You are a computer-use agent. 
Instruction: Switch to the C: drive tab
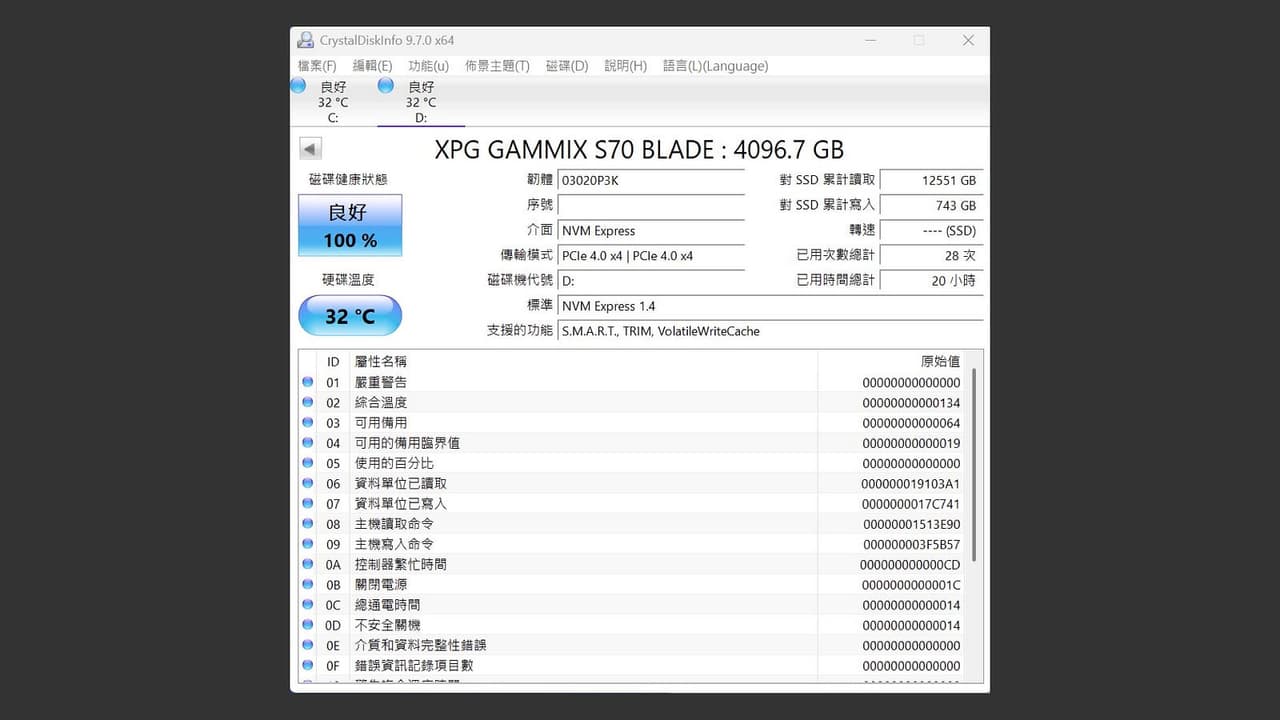click(333, 102)
